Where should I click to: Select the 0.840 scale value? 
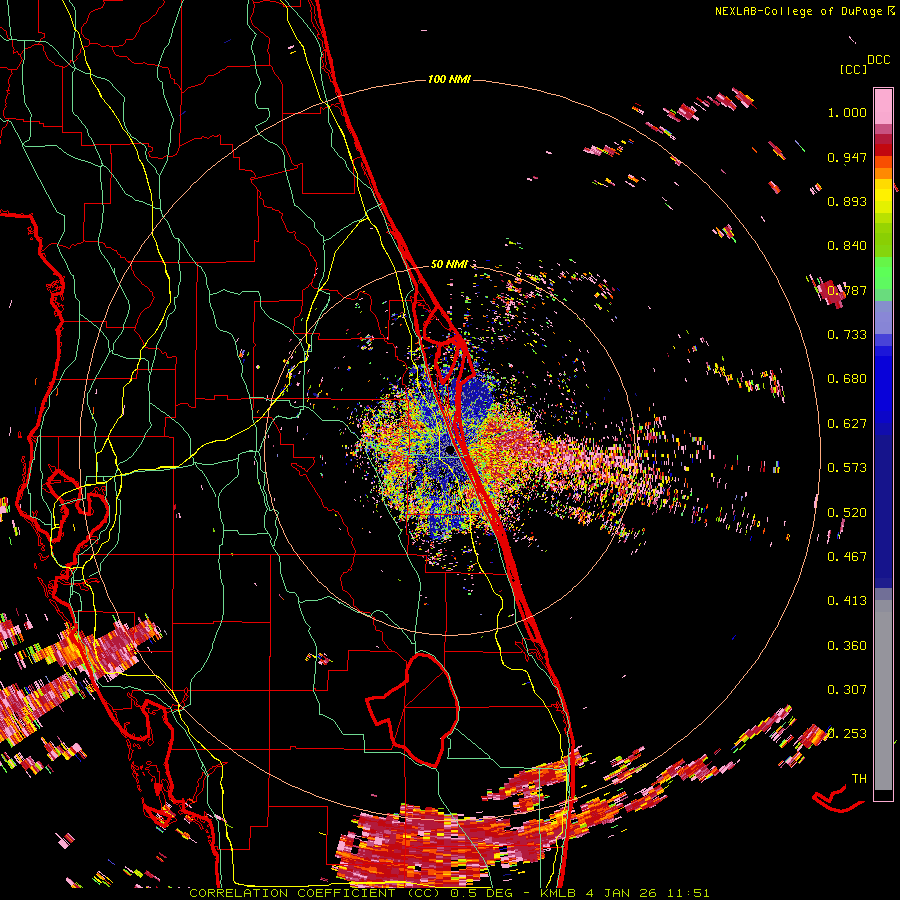click(847, 246)
